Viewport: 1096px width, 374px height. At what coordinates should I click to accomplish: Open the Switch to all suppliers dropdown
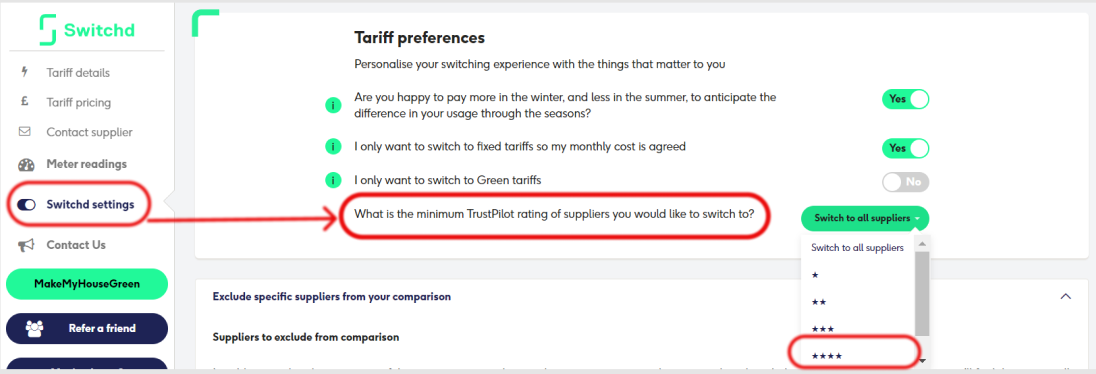[865, 218]
